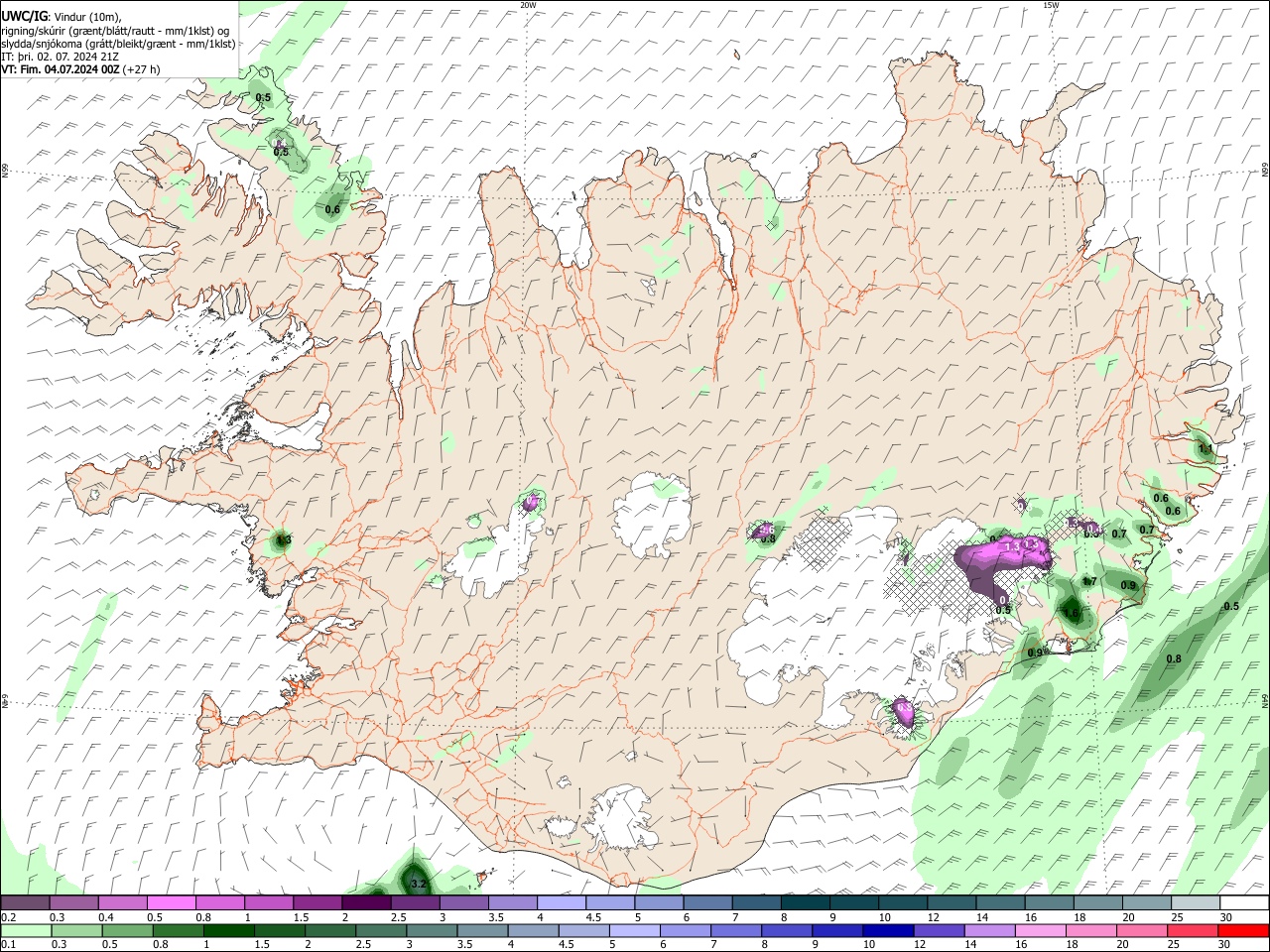This screenshot has width=1270, height=952.
Task: Choose the dark teal 8 mm snow swatch
Action: click(x=806, y=903)
